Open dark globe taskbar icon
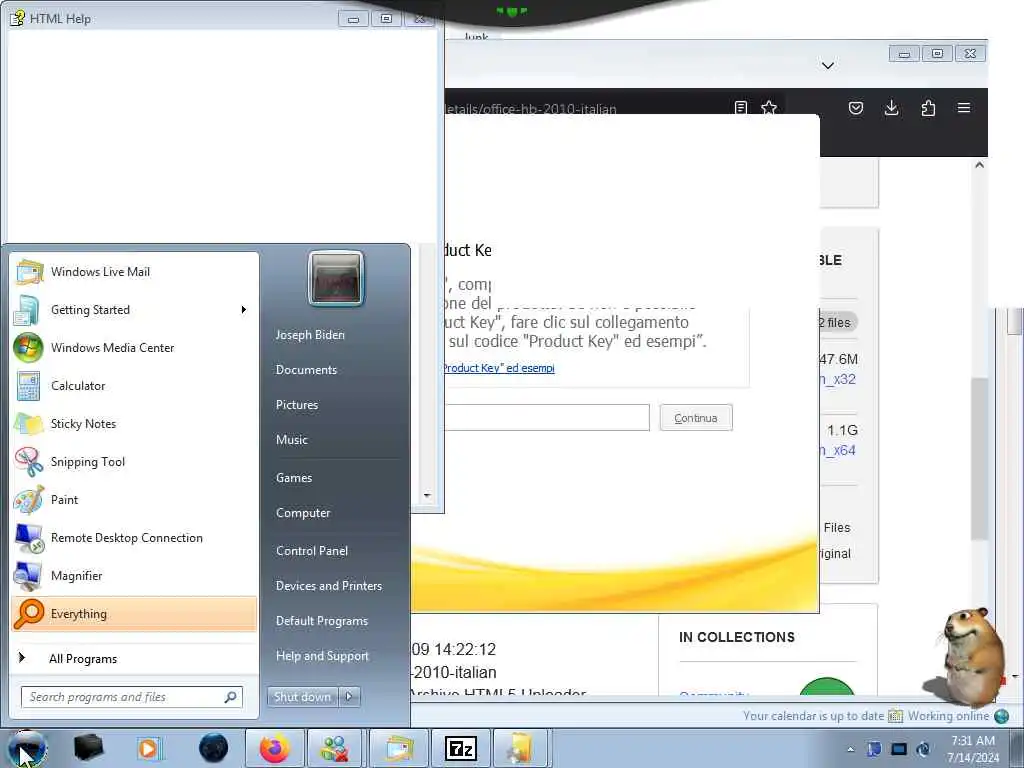Viewport: 1024px width, 768px height. [x=213, y=748]
